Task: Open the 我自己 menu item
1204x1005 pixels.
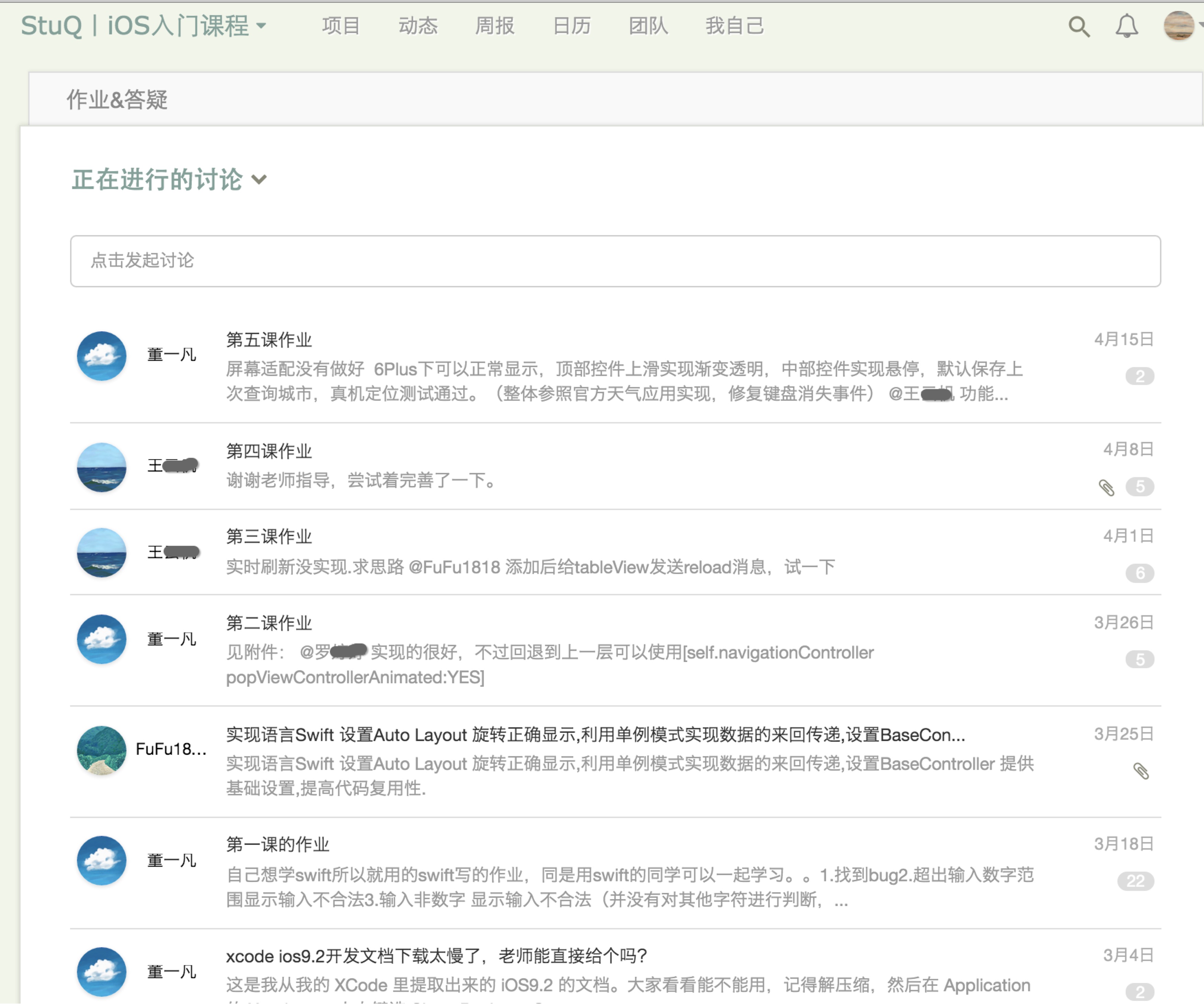Action: click(x=734, y=26)
